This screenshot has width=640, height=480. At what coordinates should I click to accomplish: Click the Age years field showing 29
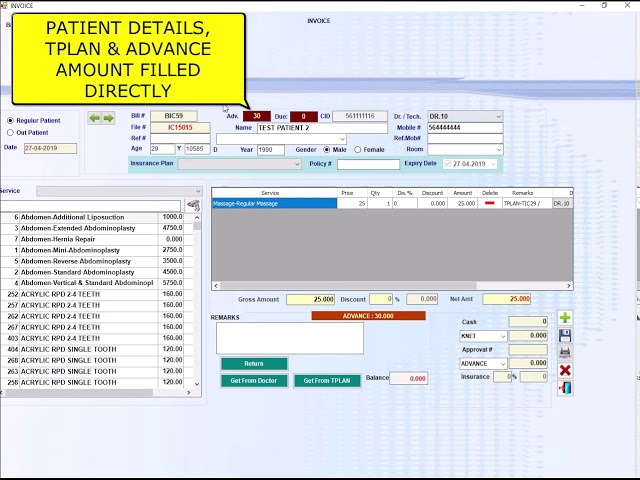click(x=162, y=149)
